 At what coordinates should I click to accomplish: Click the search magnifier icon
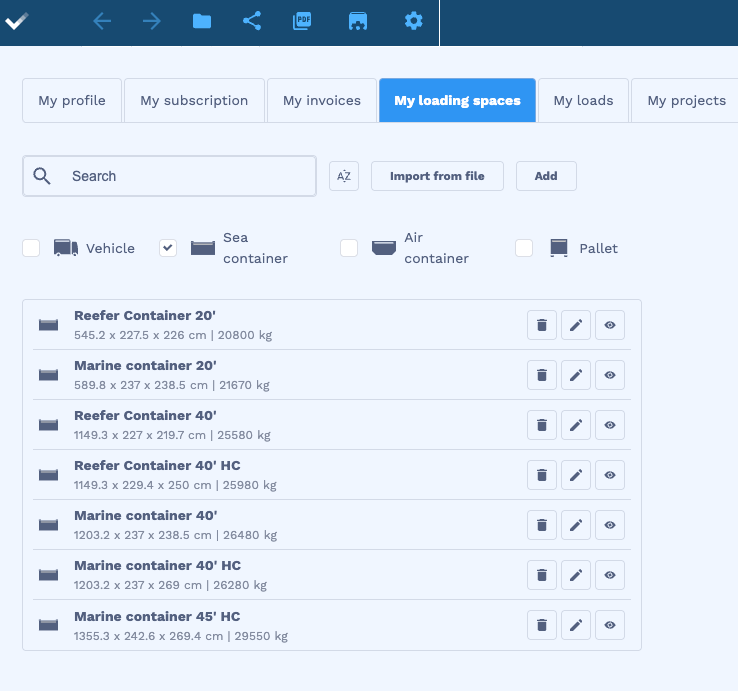click(42, 176)
